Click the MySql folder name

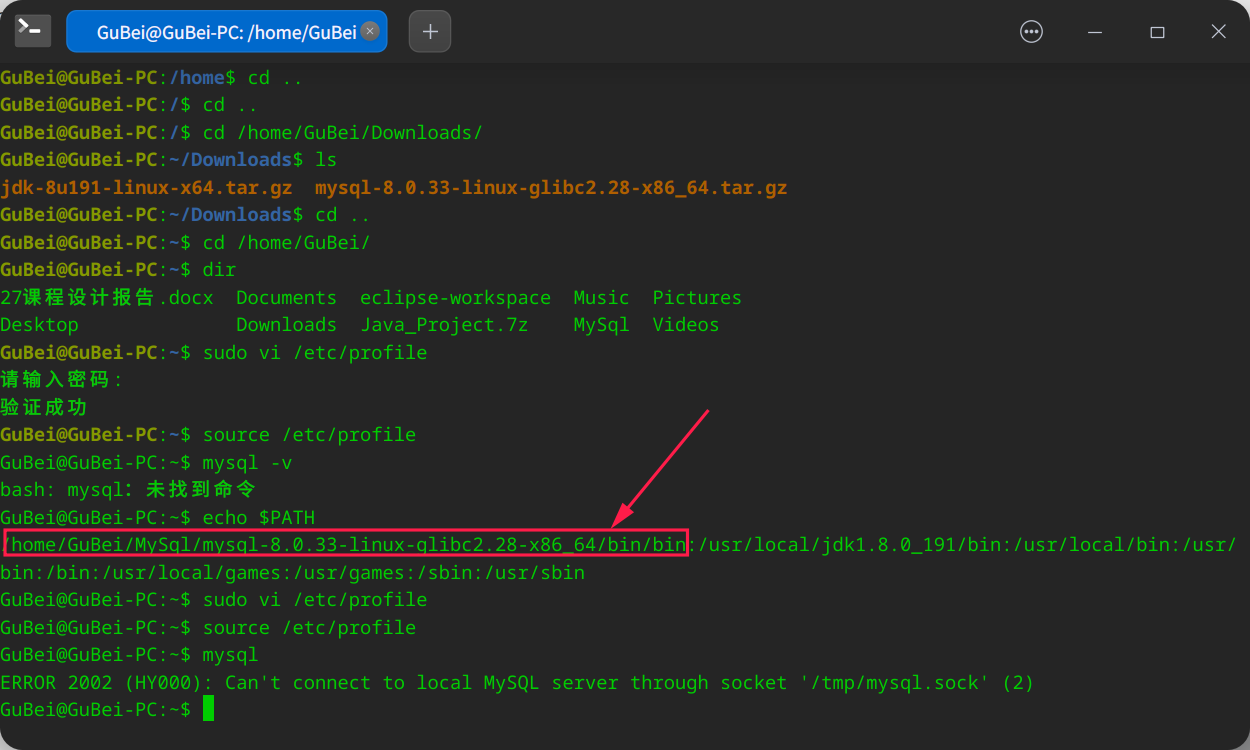[x=601, y=324]
